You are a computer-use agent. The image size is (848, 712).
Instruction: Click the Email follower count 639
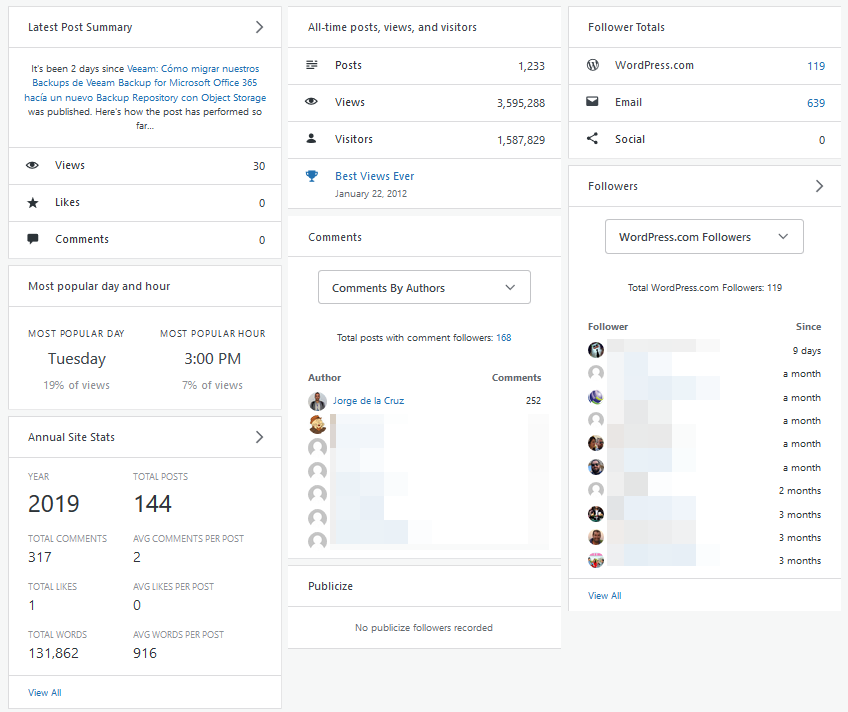point(816,103)
